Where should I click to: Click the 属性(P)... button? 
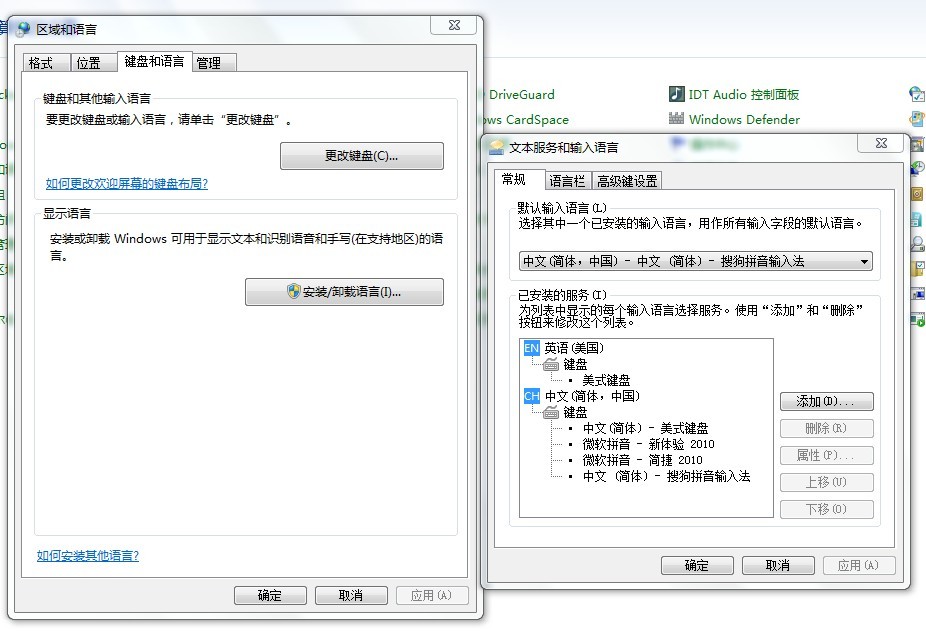[x=826, y=455]
